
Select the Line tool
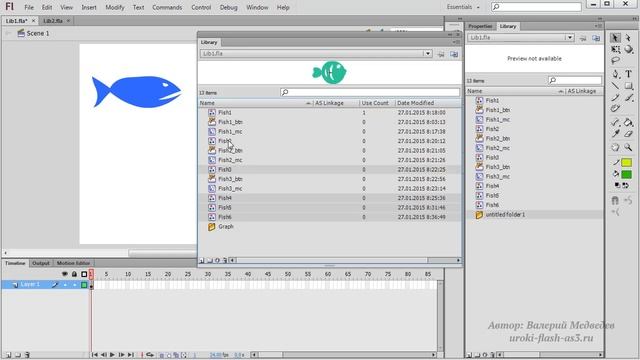[x=616, y=86]
